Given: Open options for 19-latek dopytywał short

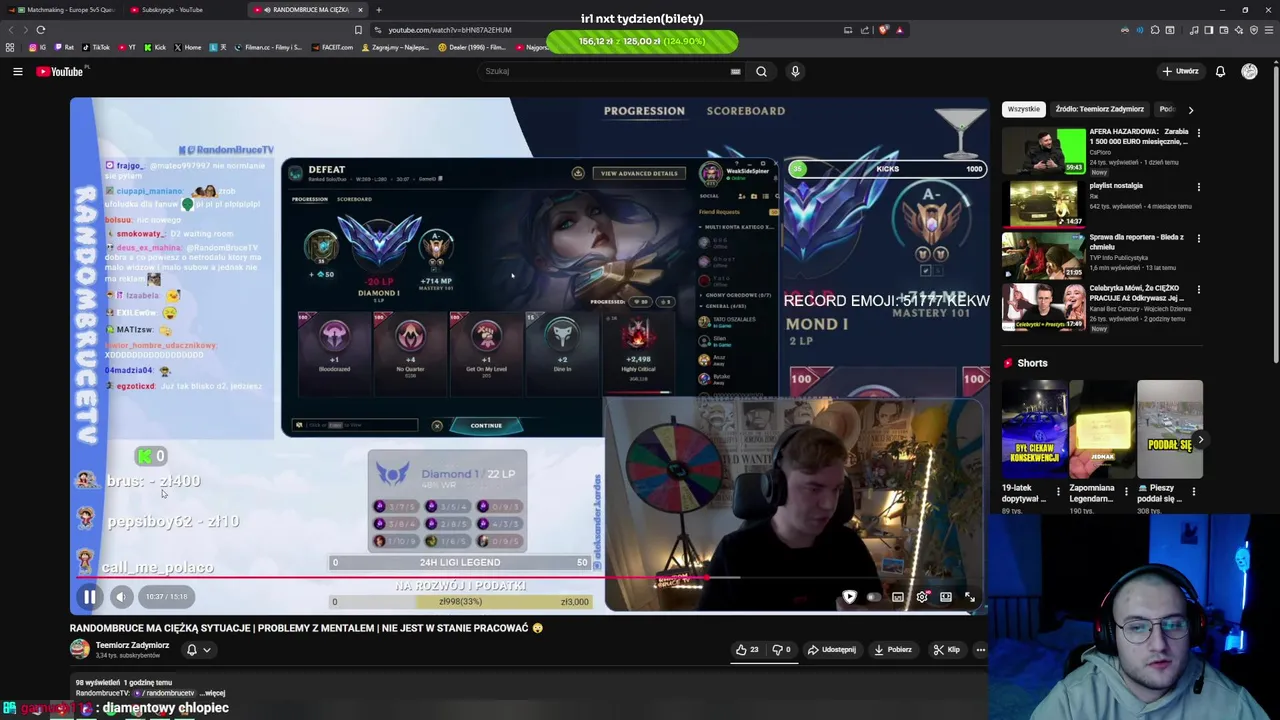Looking at the screenshot, I should point(1058,491).
